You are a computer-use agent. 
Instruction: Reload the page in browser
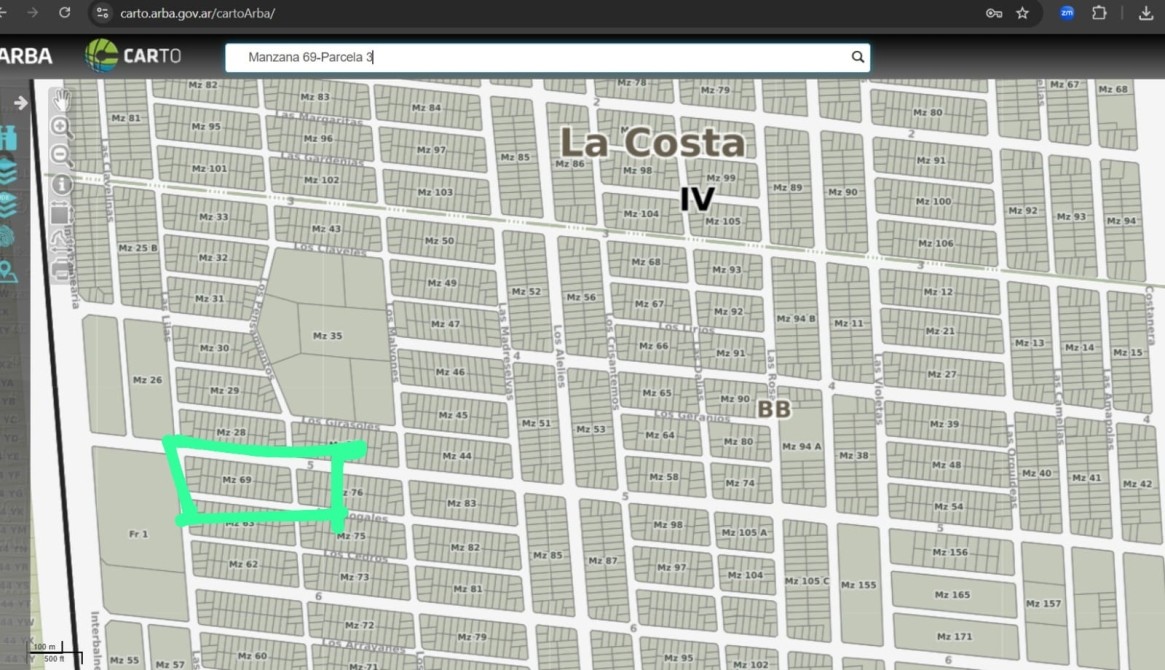(x=65, y=13)
